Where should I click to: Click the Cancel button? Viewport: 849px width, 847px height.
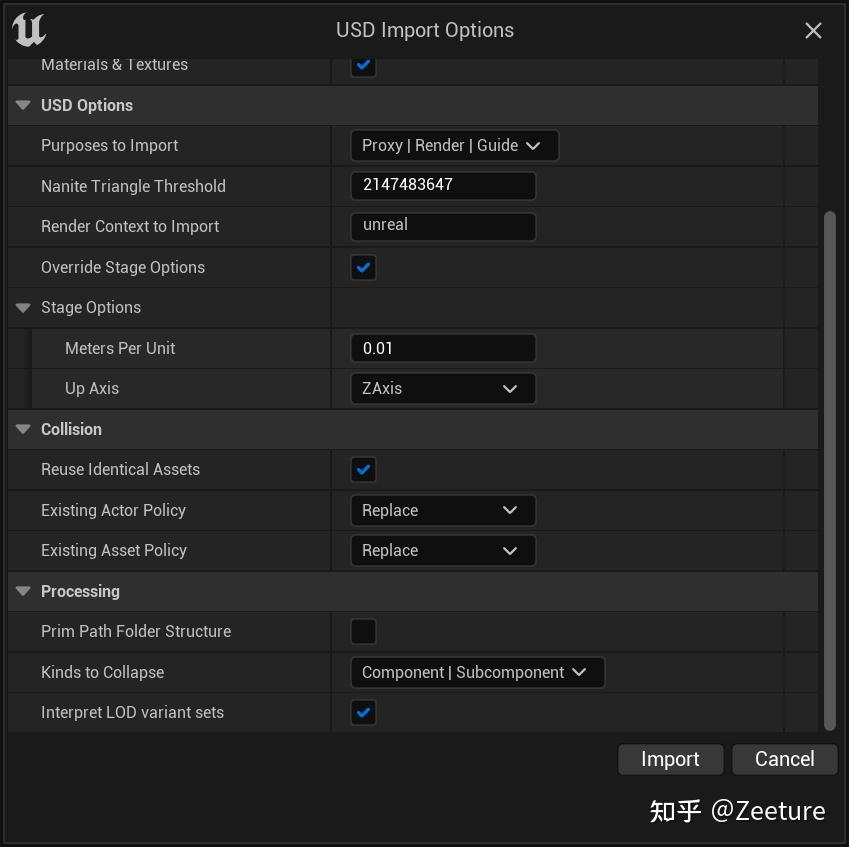[x=784, y=759]
